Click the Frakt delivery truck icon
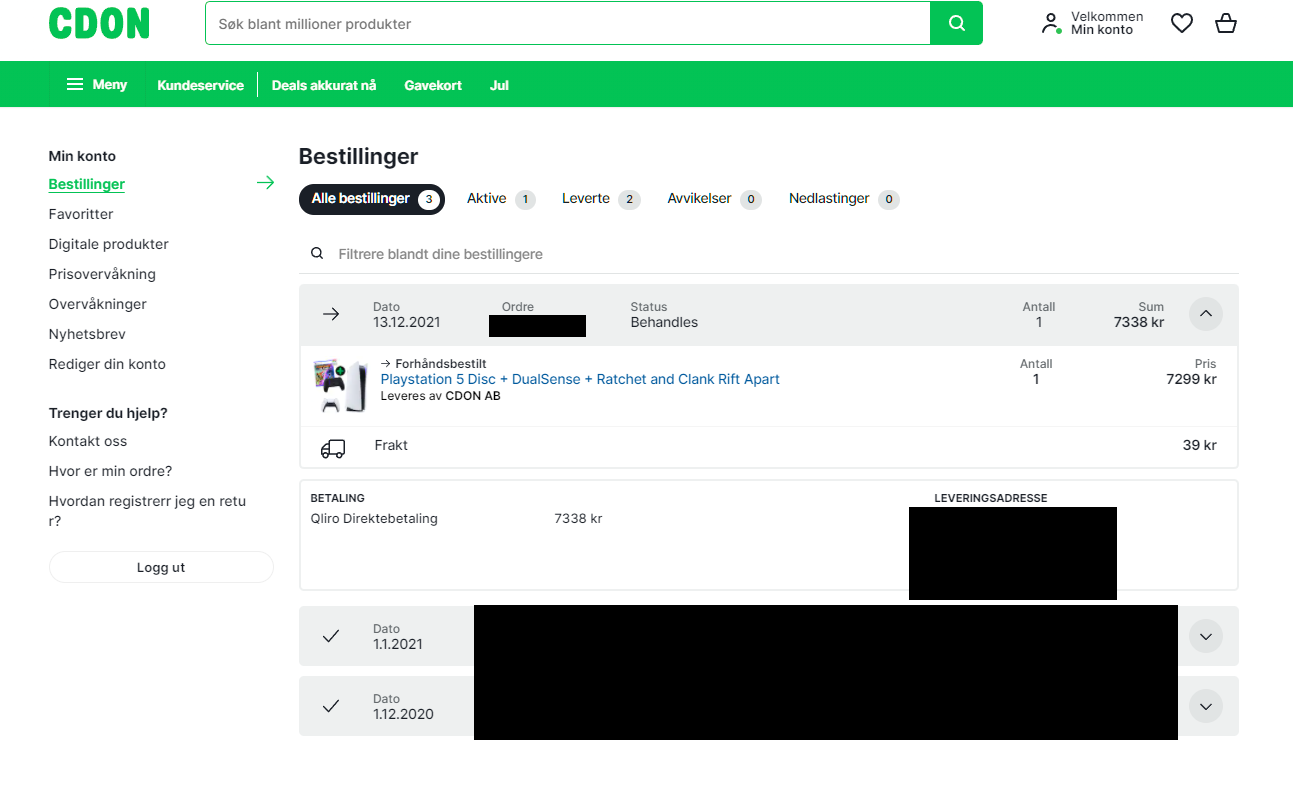Image resolution: width=1293 pixels, height=785 pixels. click(x=333, y=449)
